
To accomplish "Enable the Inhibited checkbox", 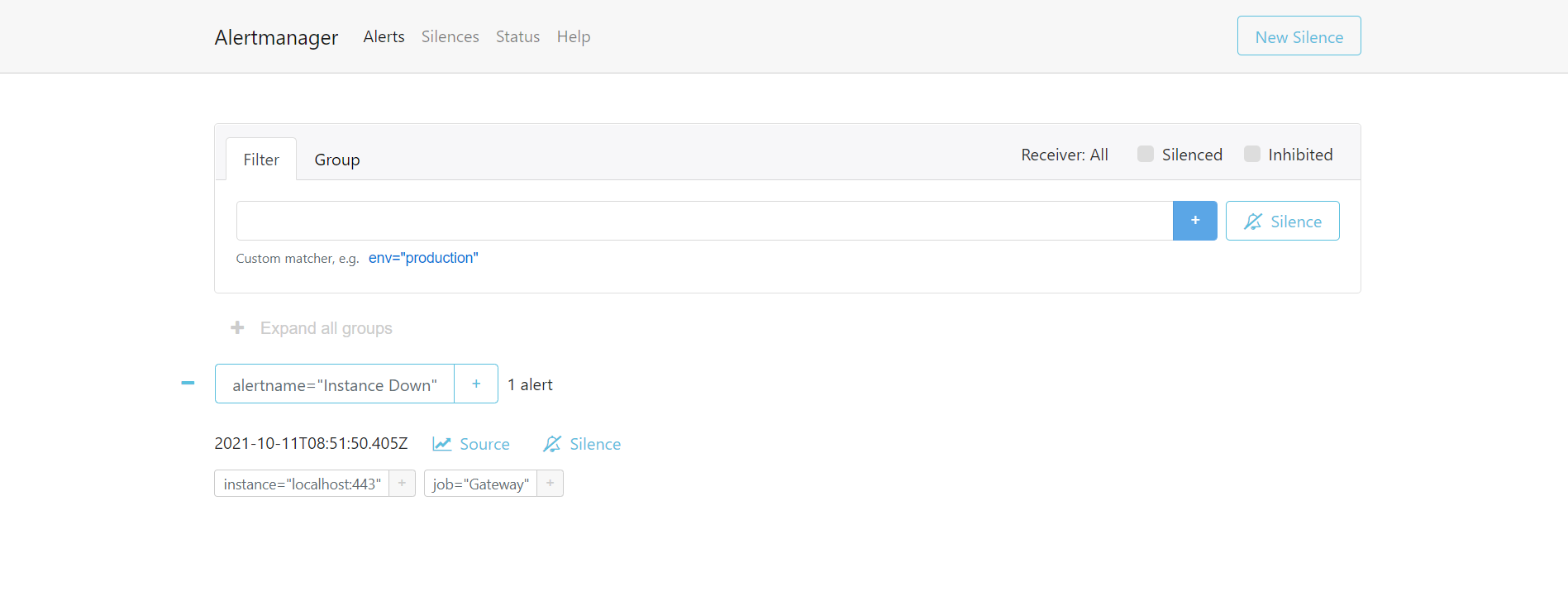I will pyautogui.click(x=1251, y=155).
